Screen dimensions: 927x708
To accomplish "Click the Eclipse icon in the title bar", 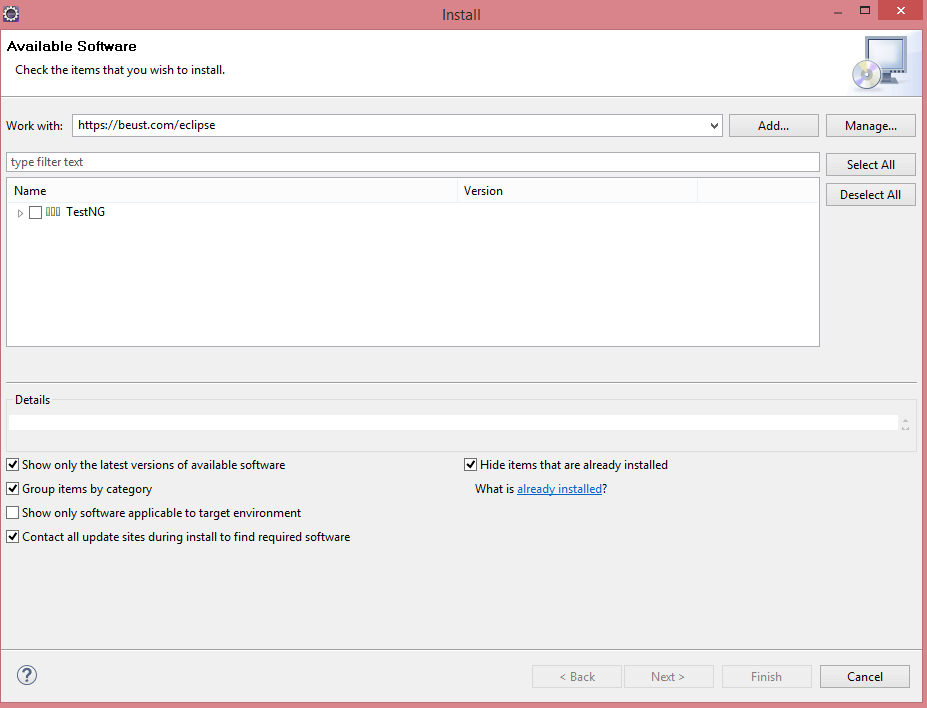I will tap(11, 14).
